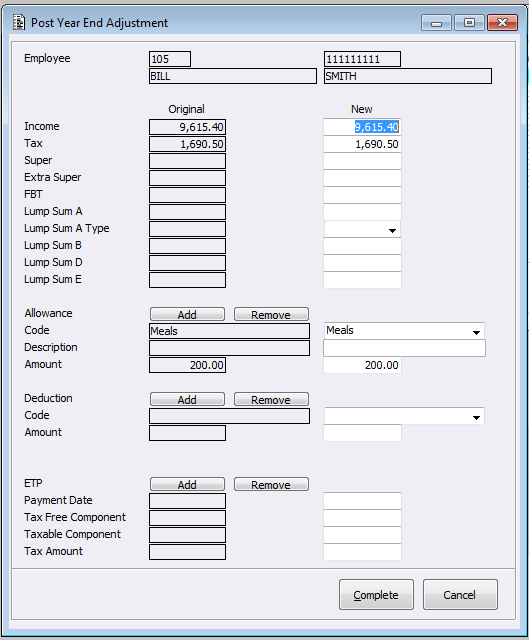Click the Complete button

(x=376, y=595)
